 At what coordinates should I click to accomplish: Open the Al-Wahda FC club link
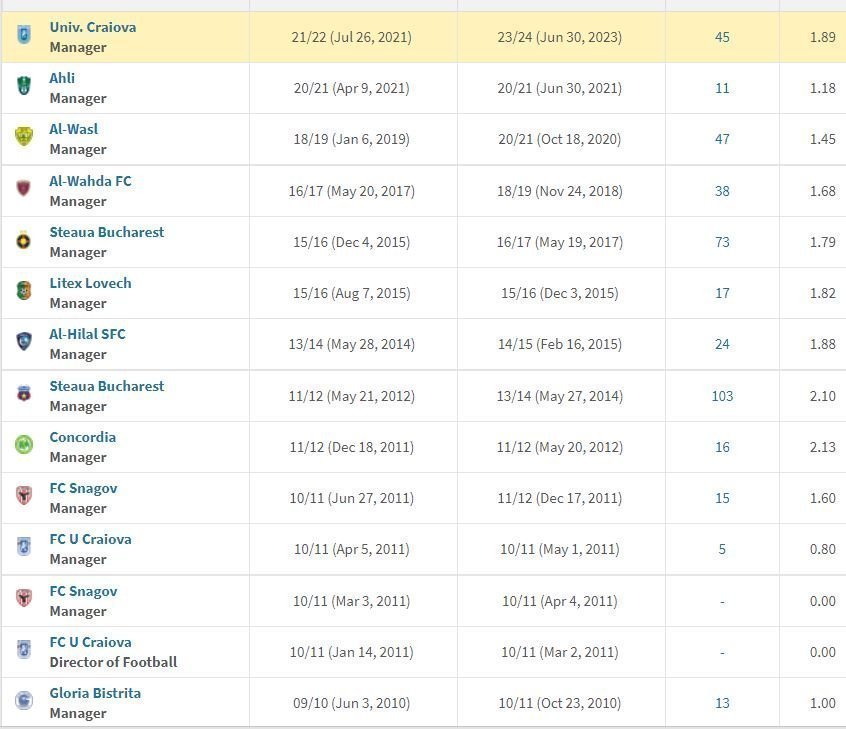pos(91,181)
